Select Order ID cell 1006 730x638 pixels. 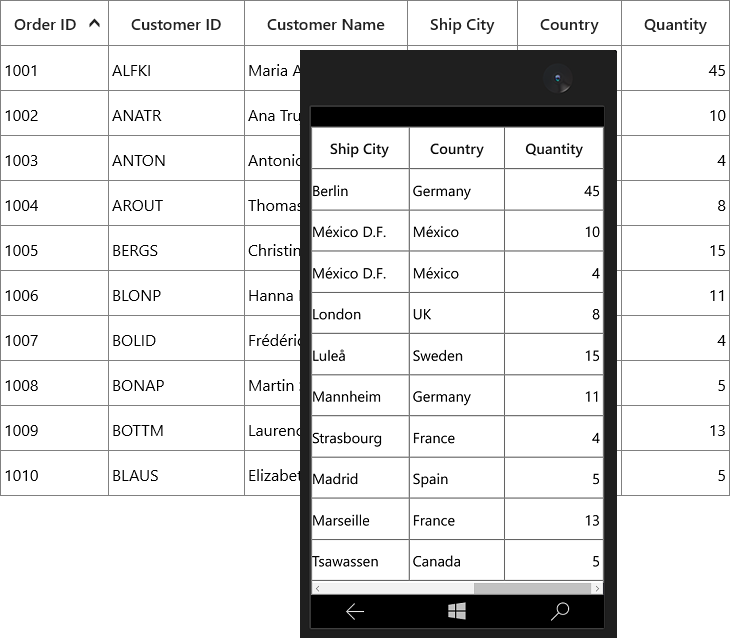click(x=54, y=293)
